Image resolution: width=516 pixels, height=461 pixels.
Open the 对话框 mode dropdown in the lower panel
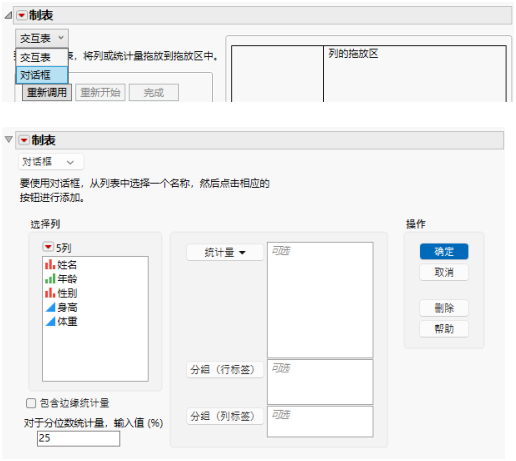coord(51,162)
